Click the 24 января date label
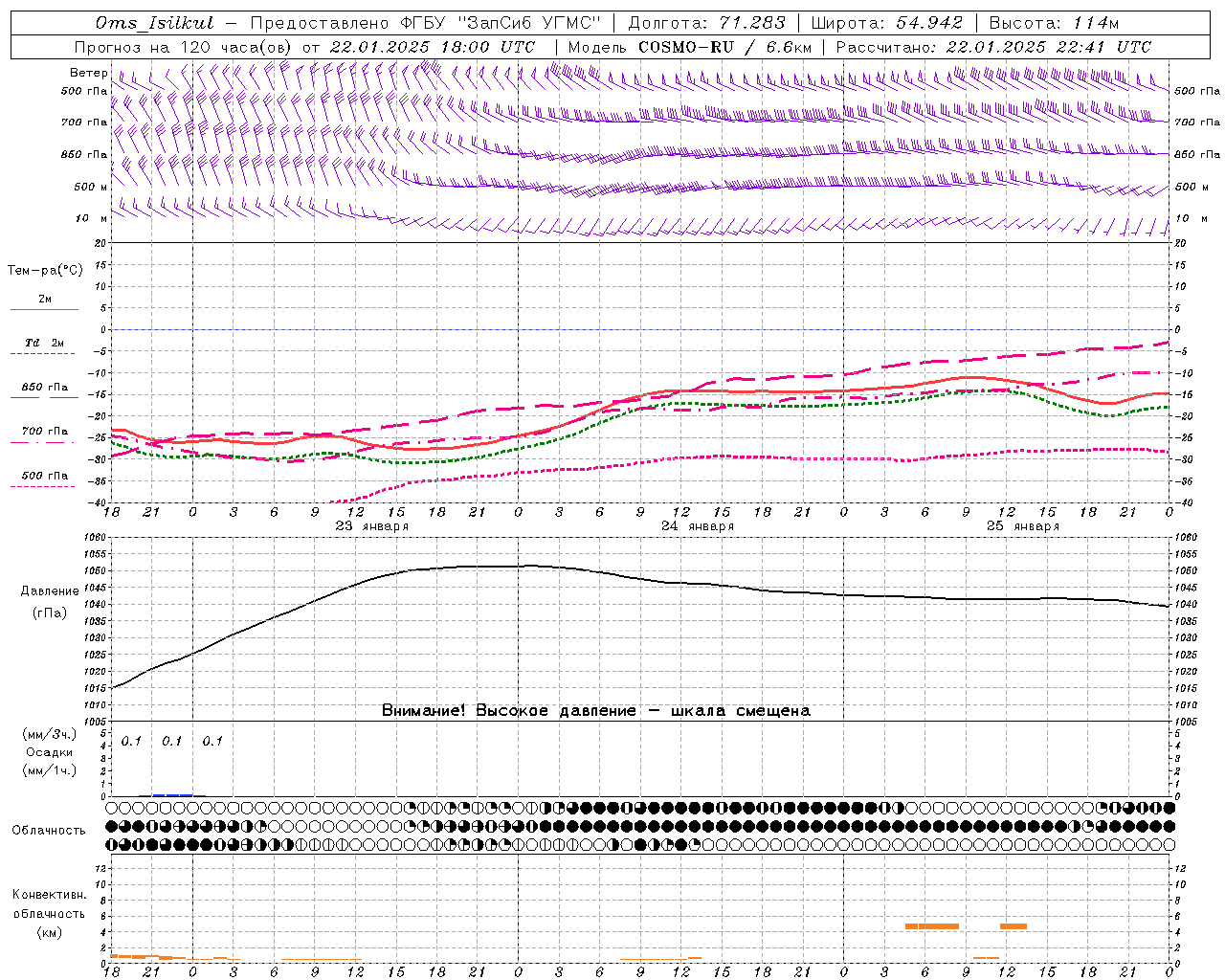Image resolution: width=1225 pixels, height=980 pixels. (x=698, y=526)
